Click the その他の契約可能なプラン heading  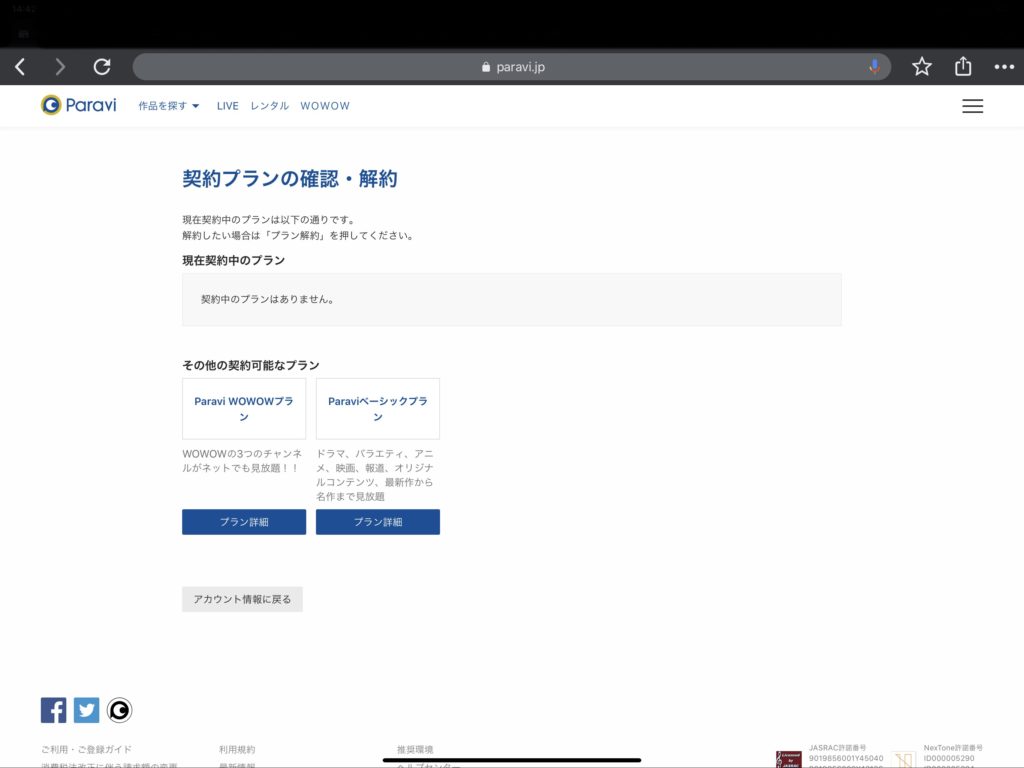tap(251, 365)
